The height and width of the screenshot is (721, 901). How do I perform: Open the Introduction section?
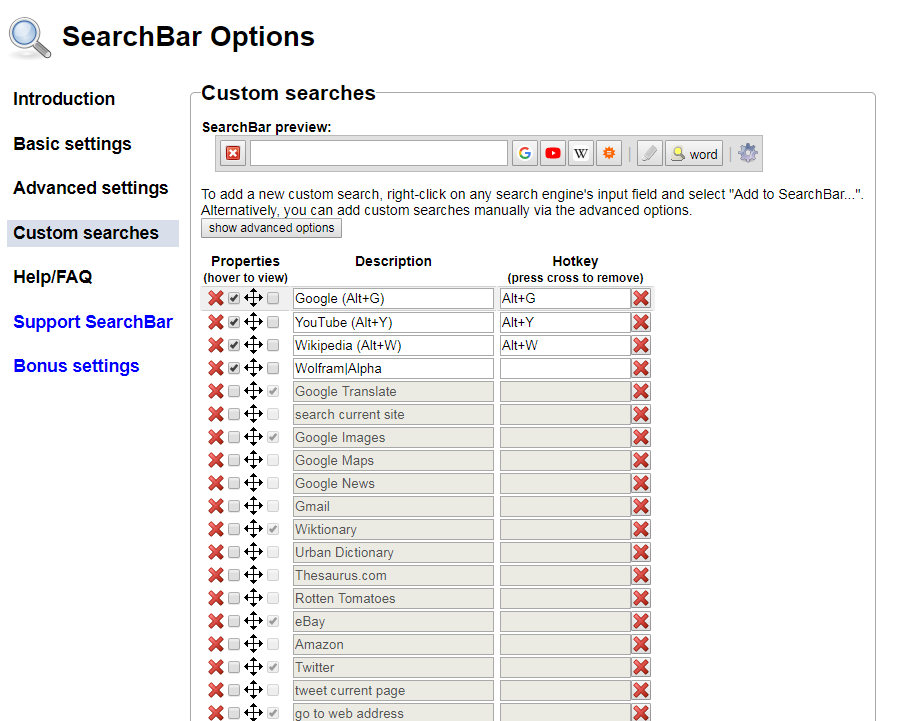64,99
